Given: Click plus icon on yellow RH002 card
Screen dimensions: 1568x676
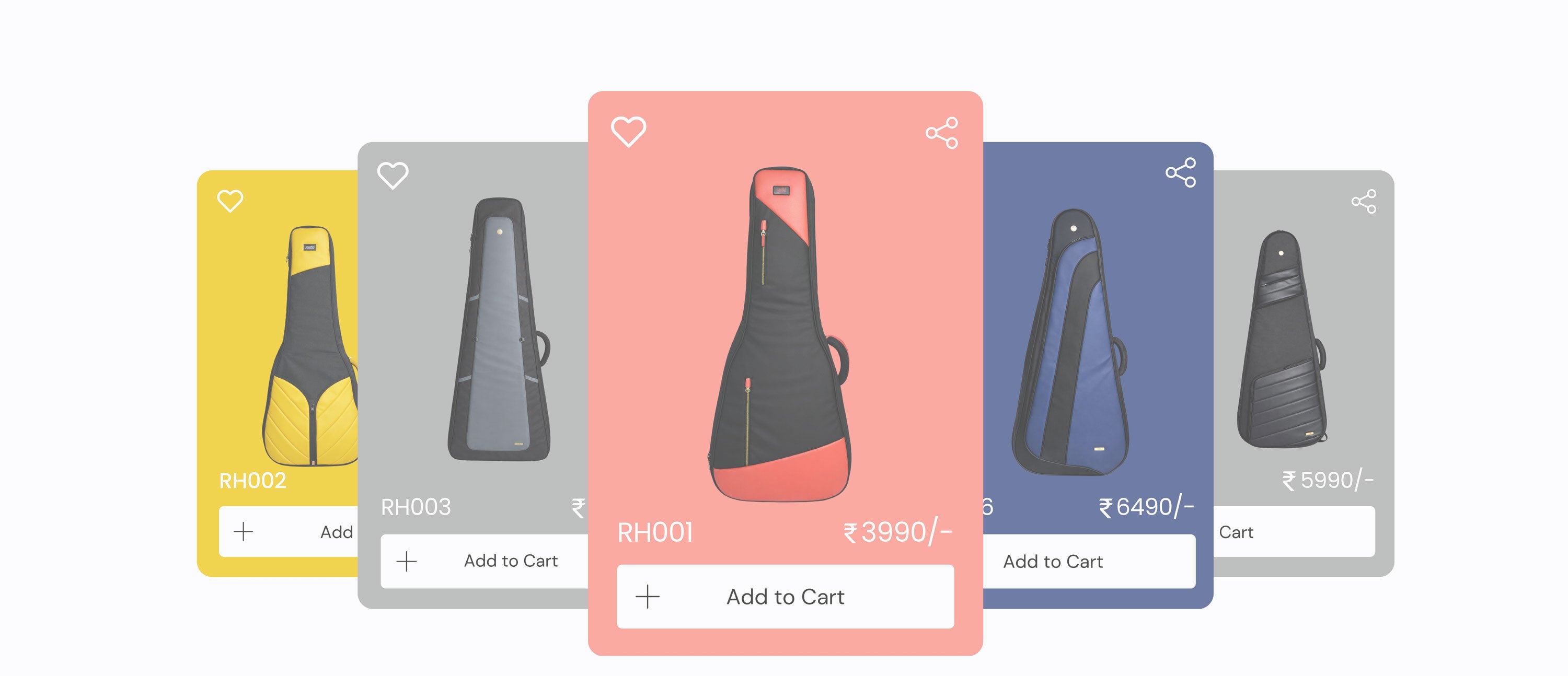Looking at the screenshot, I should click(243, 532).
